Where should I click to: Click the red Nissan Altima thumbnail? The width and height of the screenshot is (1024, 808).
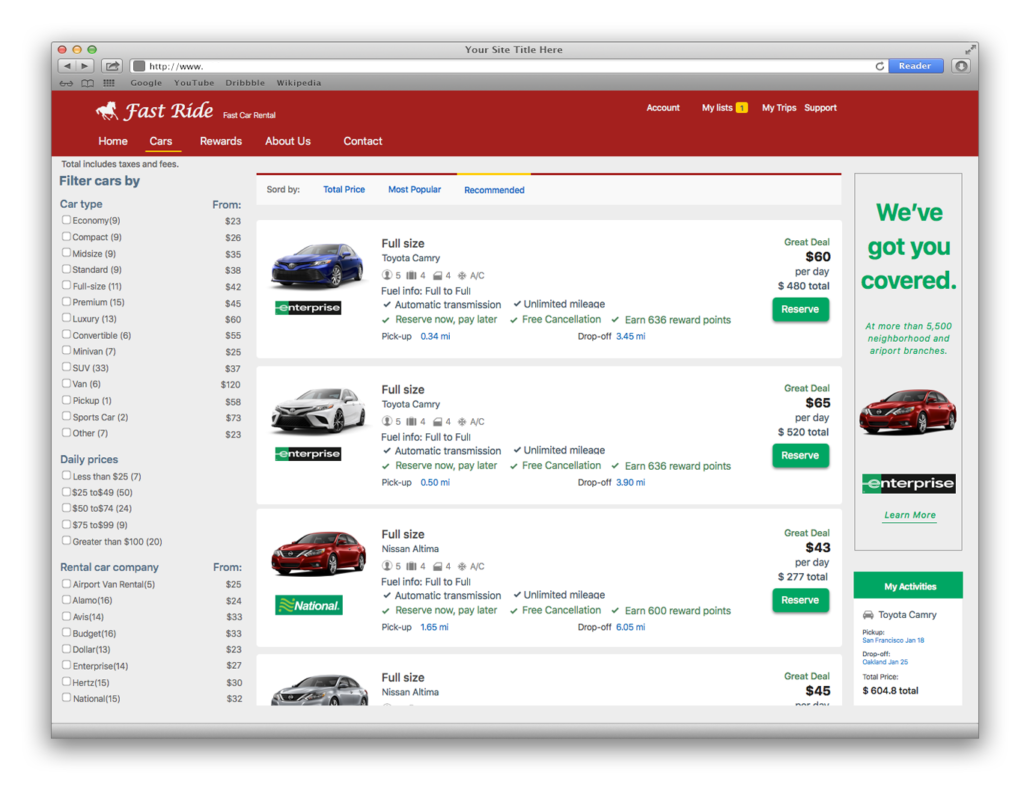pos(319,553)
